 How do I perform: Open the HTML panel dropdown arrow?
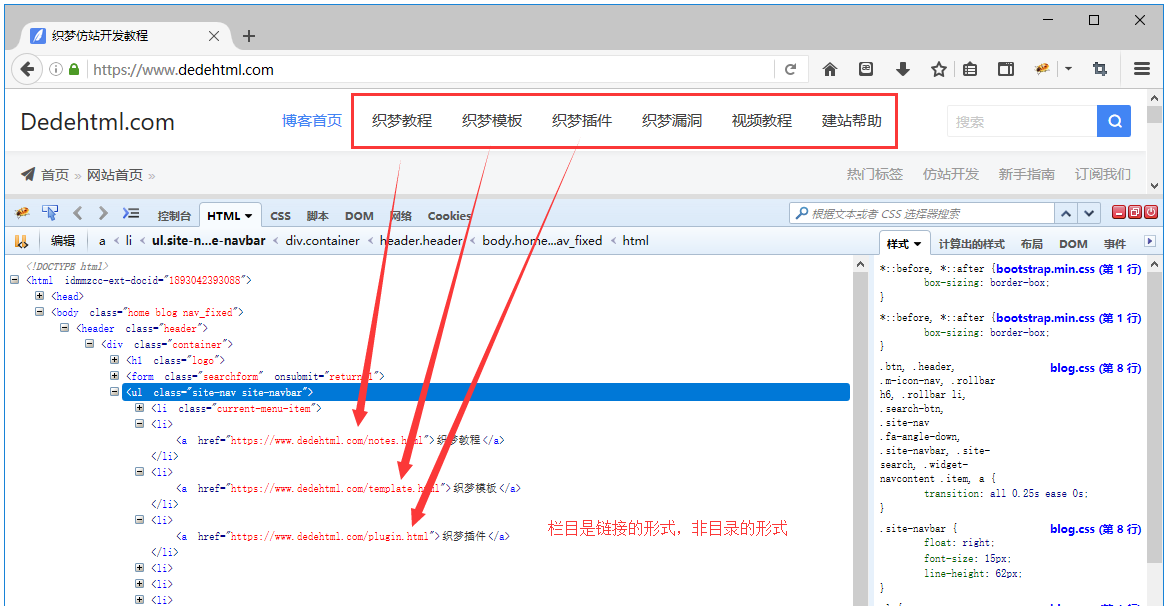pos(249,216)
